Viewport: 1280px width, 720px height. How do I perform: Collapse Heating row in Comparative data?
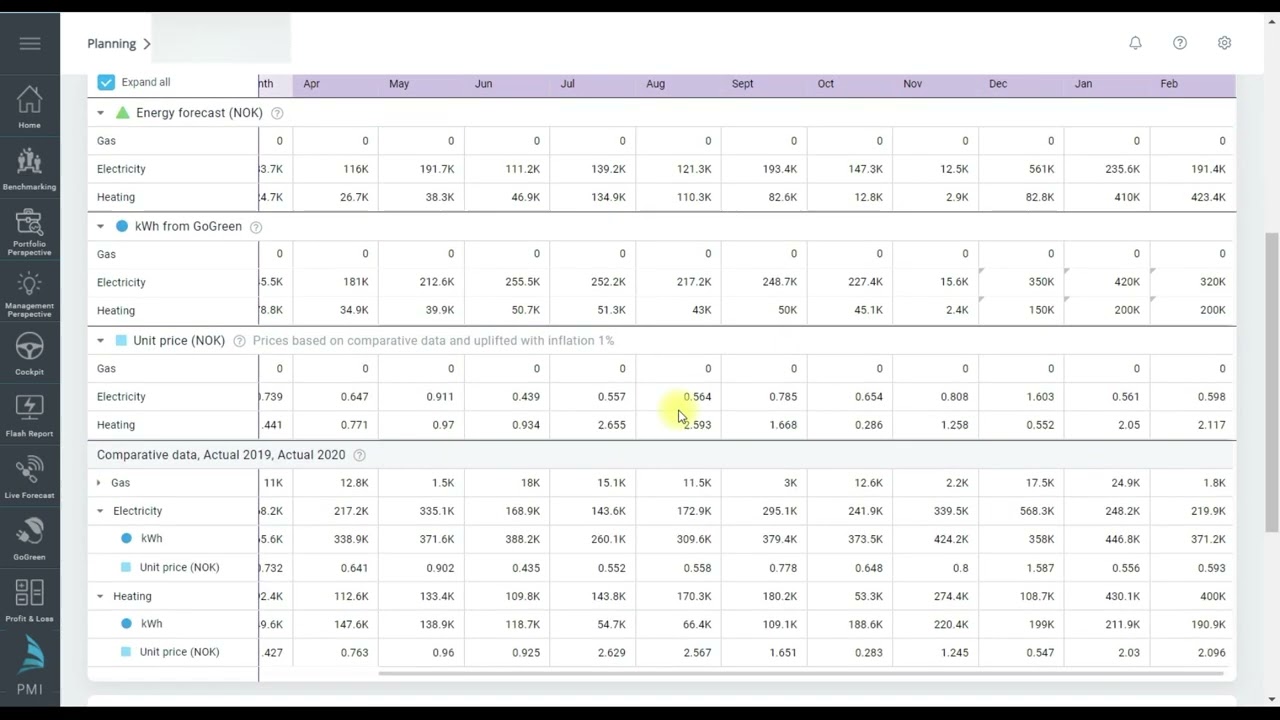pyautogui.click(x=100, y=596)
